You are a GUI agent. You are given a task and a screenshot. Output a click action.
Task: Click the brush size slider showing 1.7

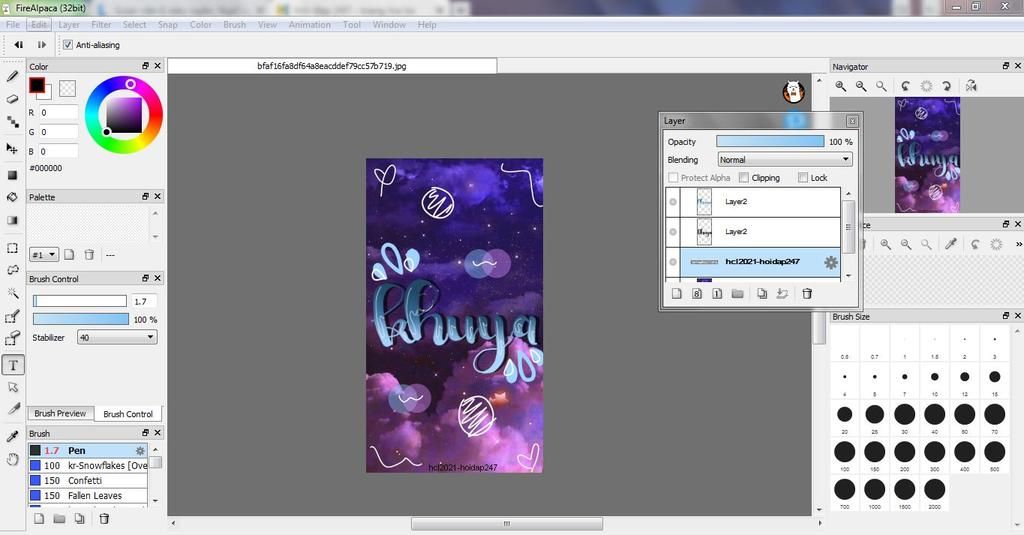click(80, 301)
